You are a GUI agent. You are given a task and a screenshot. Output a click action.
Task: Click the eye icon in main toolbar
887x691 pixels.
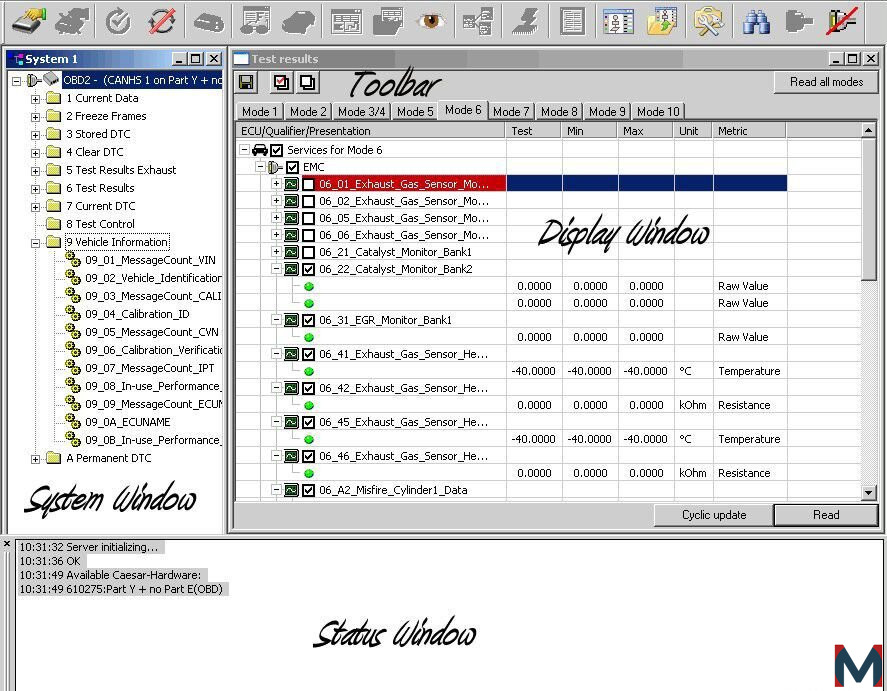(x=430, y=21)
